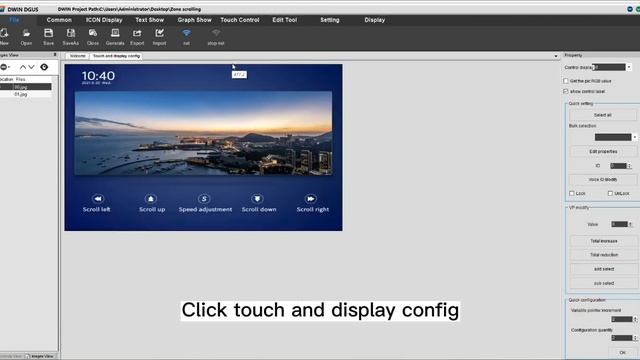Image resolution: width=640 pixels, height=360 pixels.
Task: Select Touch and display config tab
Action: 116,56
